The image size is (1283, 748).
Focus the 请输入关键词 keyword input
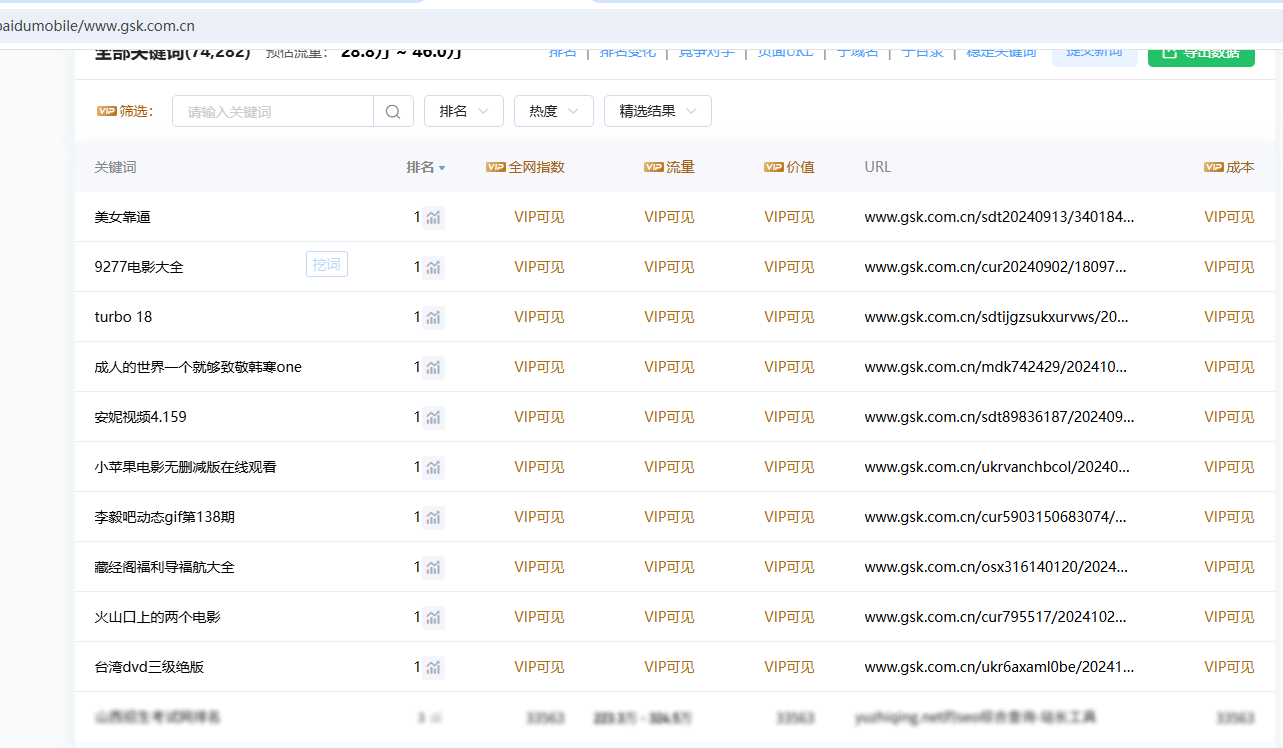click(273, 111)
